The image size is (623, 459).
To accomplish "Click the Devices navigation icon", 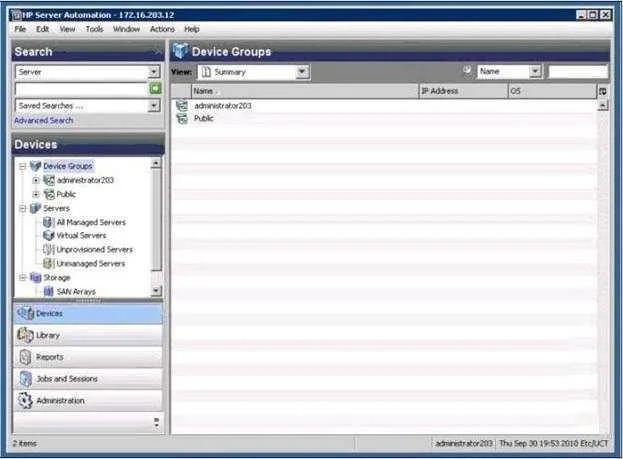I will coord(25,314).
